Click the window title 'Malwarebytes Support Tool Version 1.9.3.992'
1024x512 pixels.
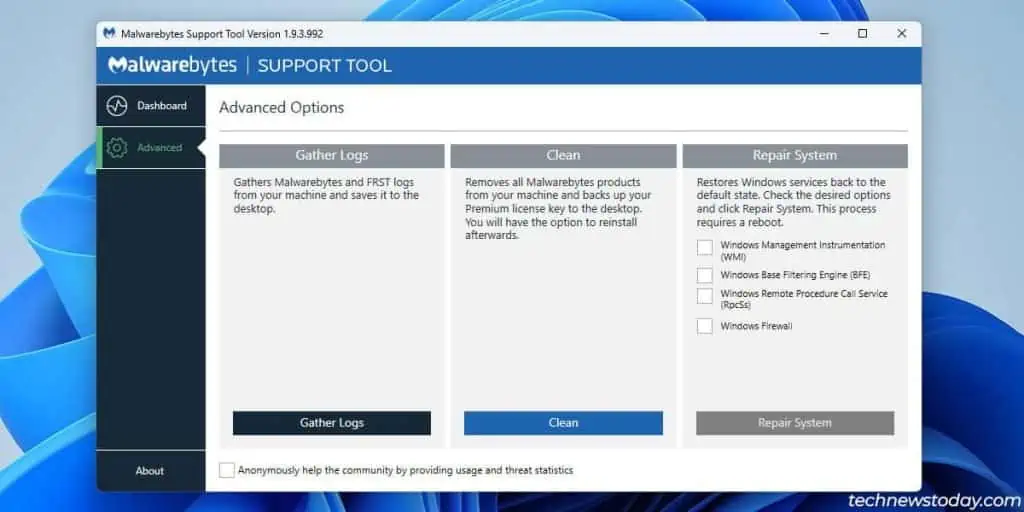pyautogui.click(x=222, y=34)
